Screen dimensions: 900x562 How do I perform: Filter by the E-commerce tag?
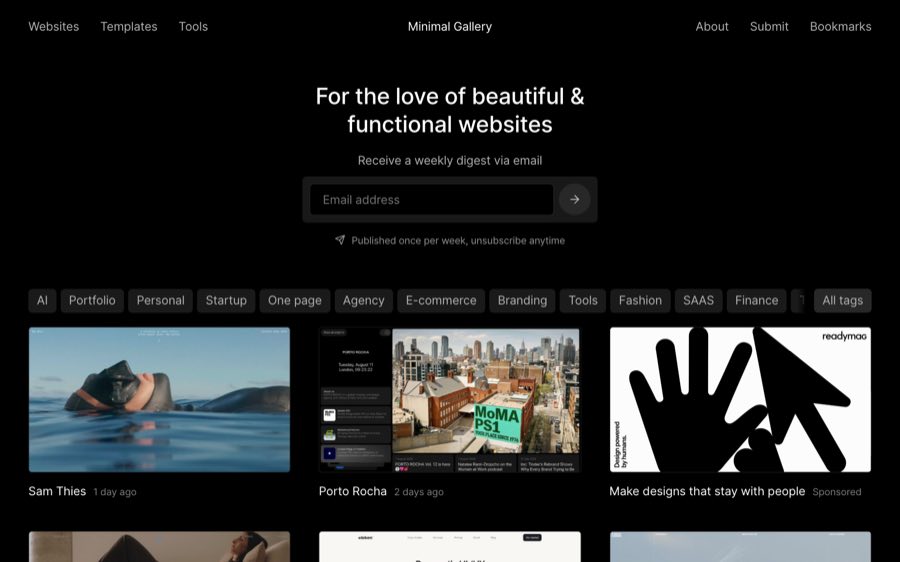click(x=441, y=301)
